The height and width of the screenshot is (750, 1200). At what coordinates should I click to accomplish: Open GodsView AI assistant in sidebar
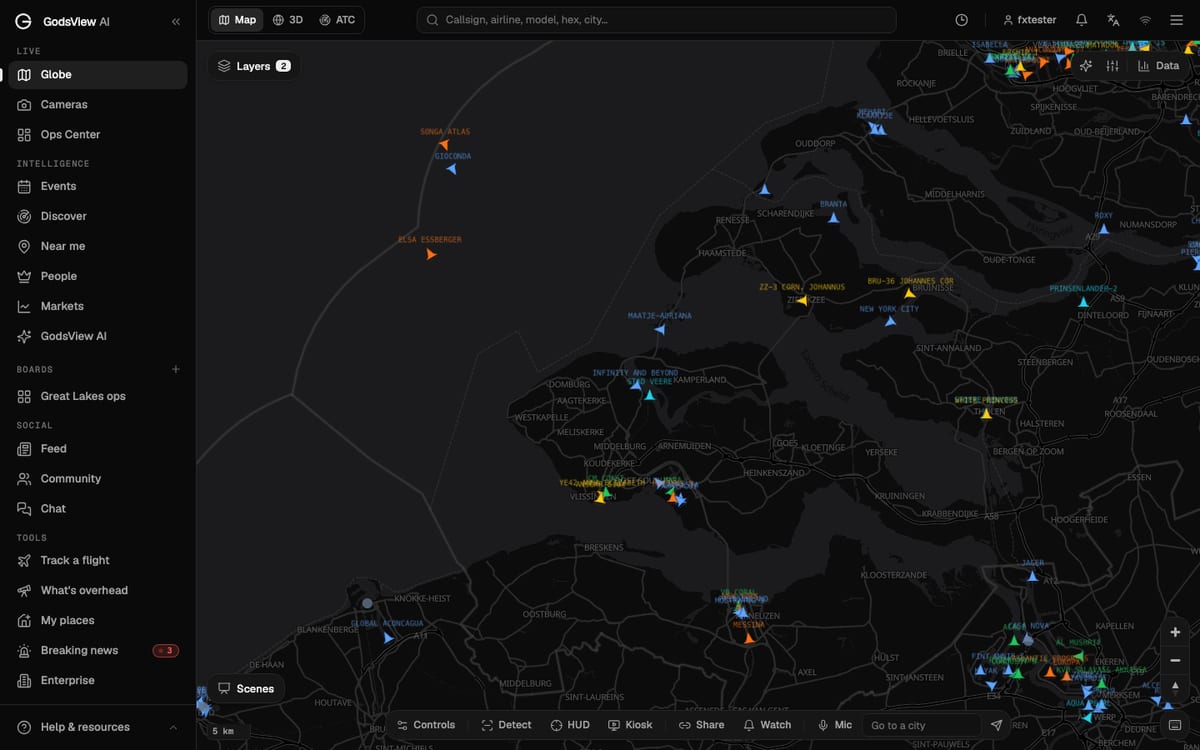98,336
